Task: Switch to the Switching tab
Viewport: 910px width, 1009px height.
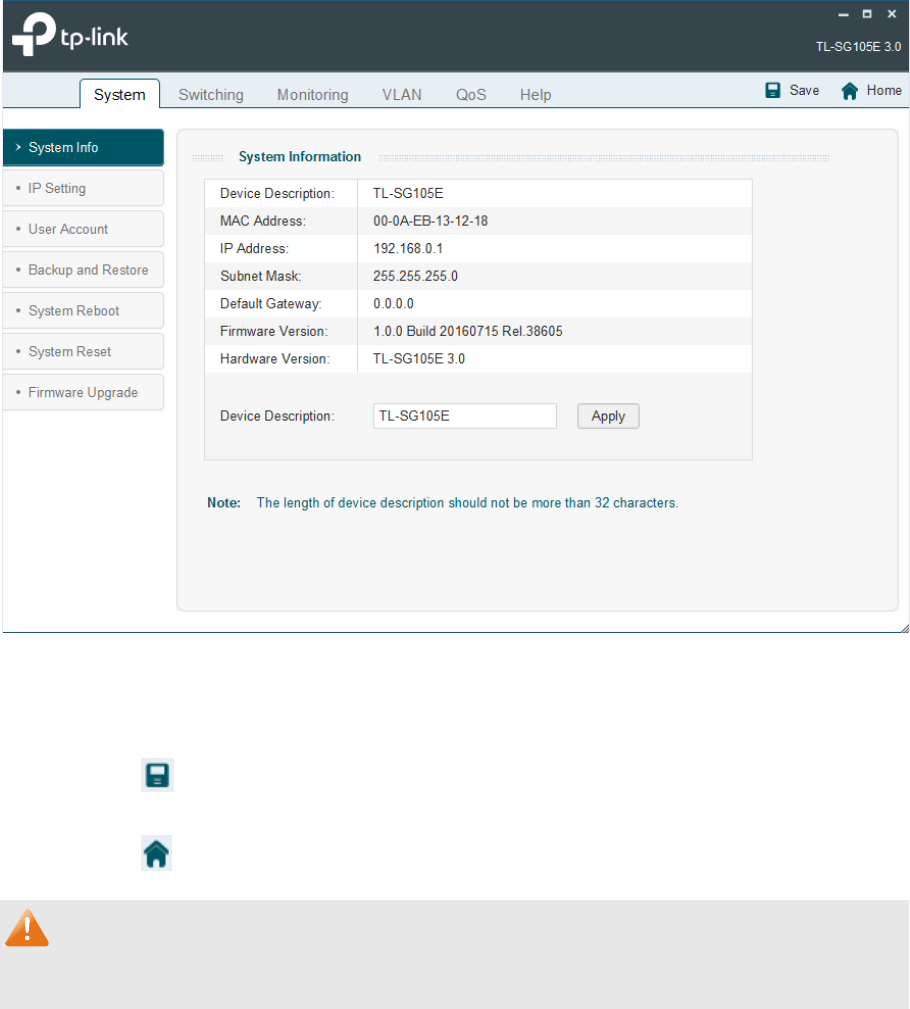Action: (211, 94)
